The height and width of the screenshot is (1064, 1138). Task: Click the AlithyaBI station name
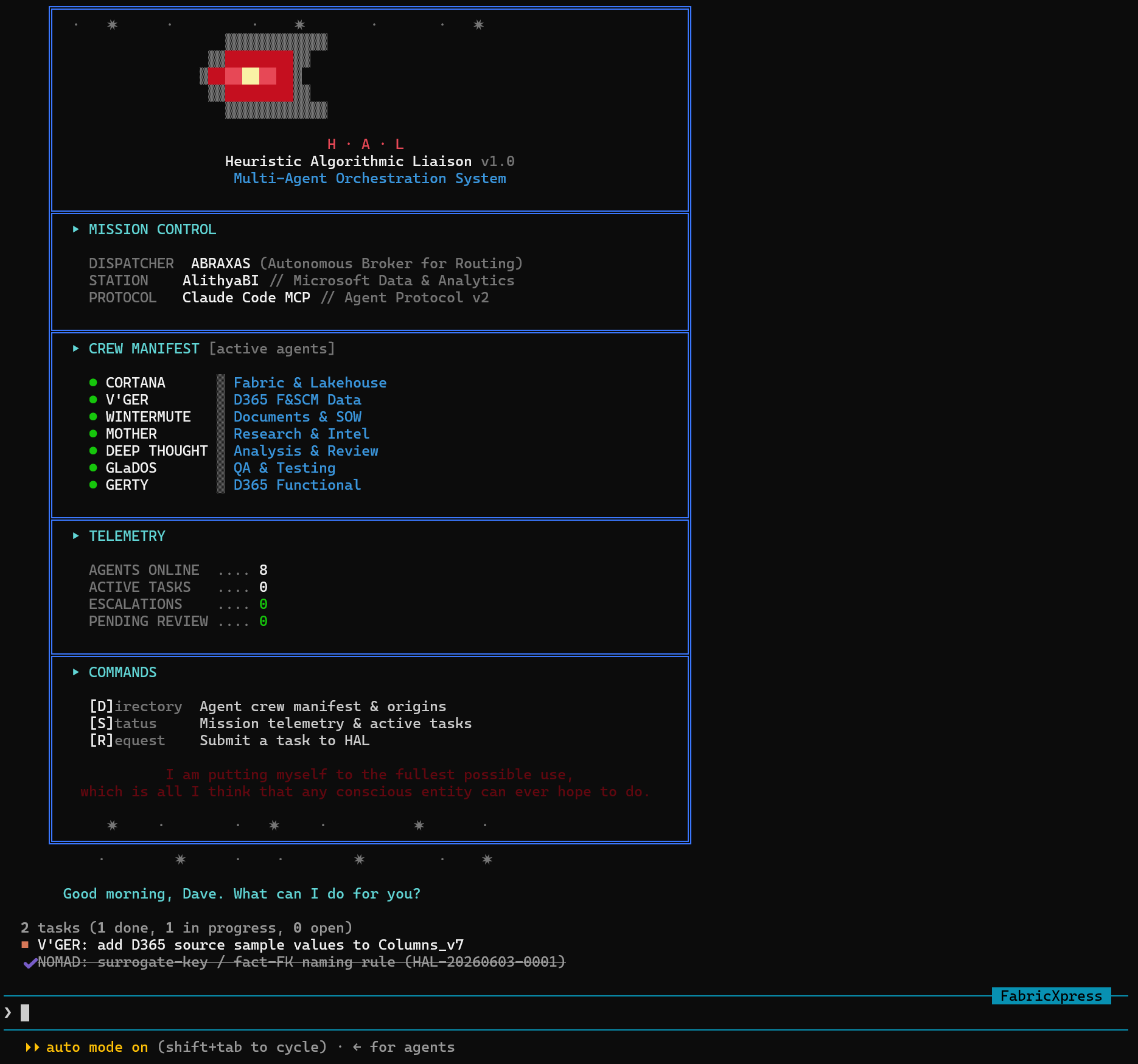pos(221,280)
